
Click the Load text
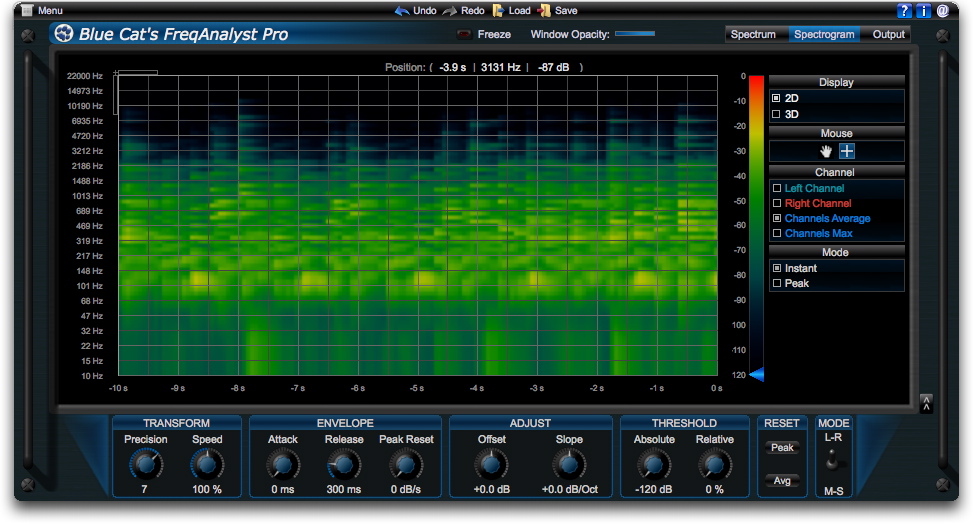click(x=519, y=11)
